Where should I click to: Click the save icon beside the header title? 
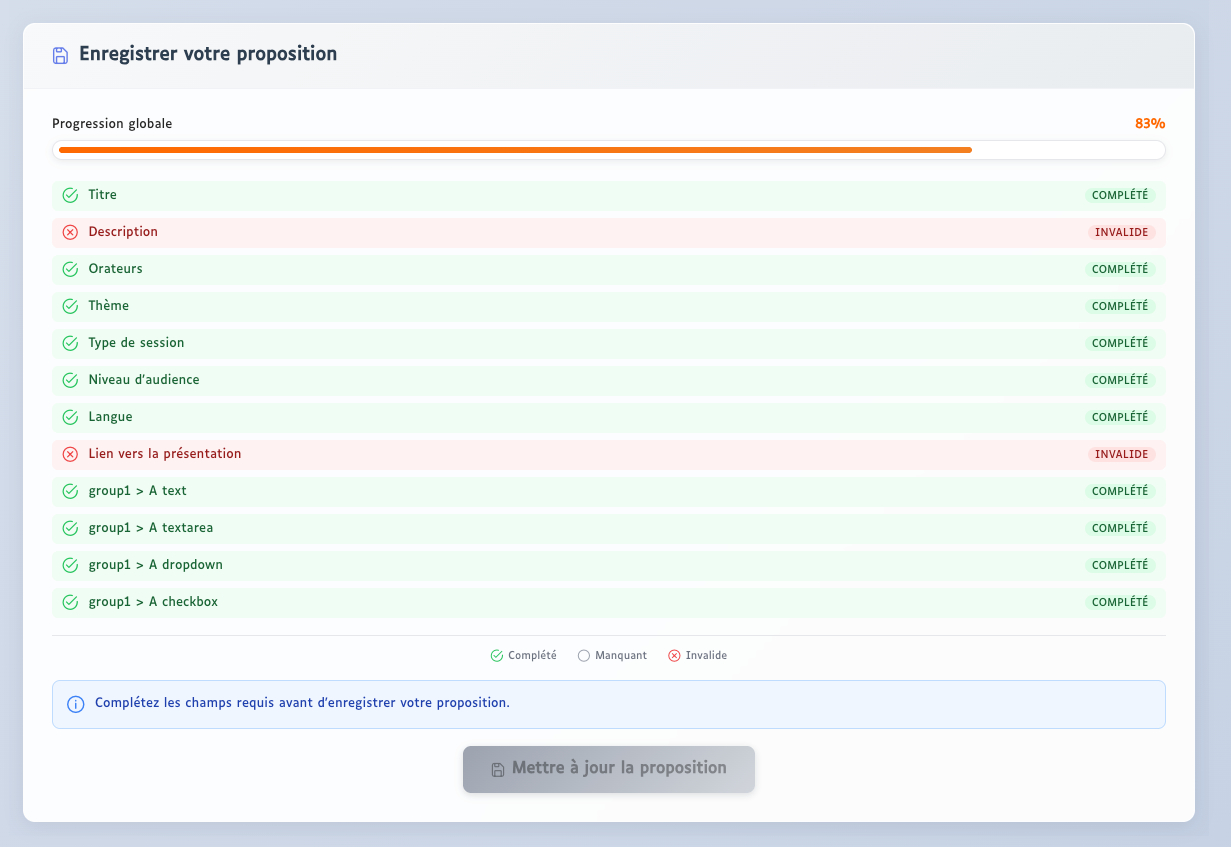click(x=60, y=55)
